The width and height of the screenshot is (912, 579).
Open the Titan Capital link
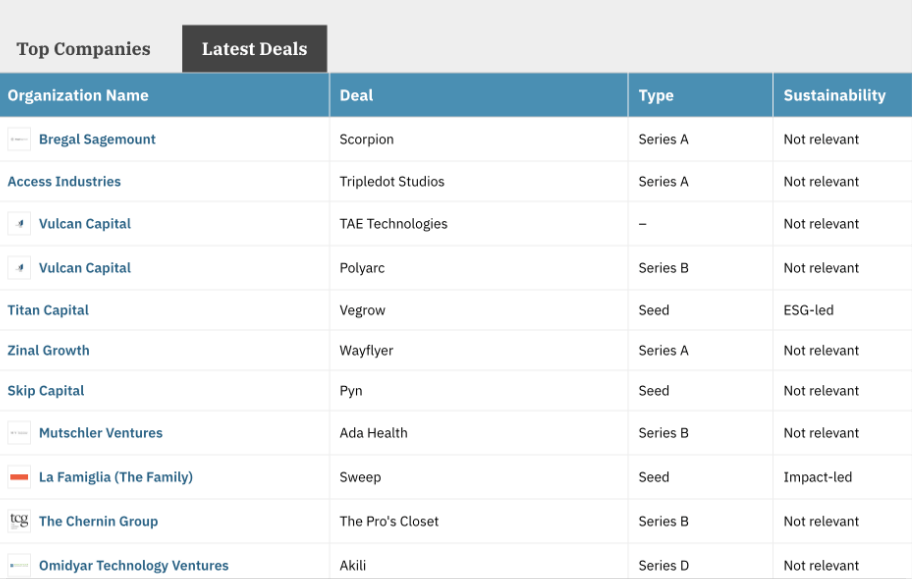click(48, 311)
